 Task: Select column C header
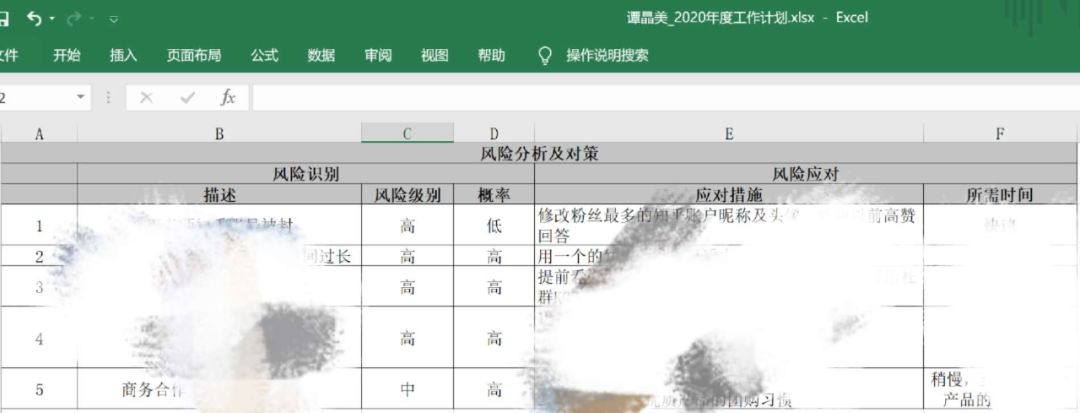(x=407, y=134)
